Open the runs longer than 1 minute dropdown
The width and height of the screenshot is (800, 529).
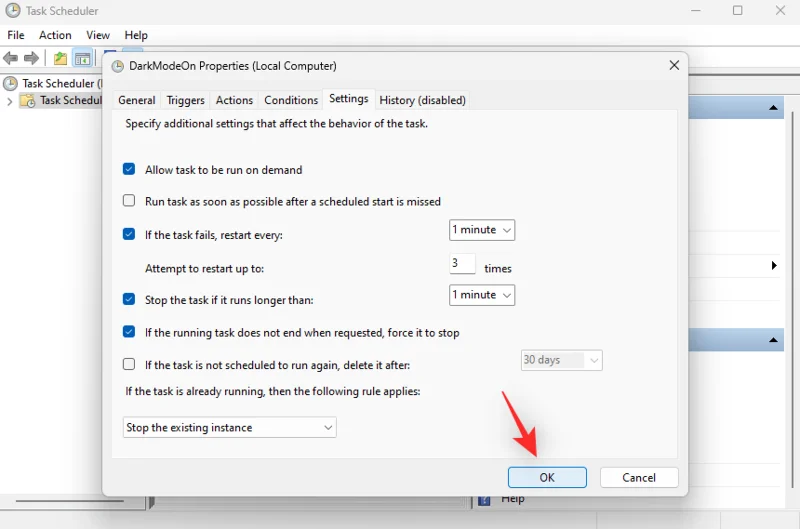point(482,295)
